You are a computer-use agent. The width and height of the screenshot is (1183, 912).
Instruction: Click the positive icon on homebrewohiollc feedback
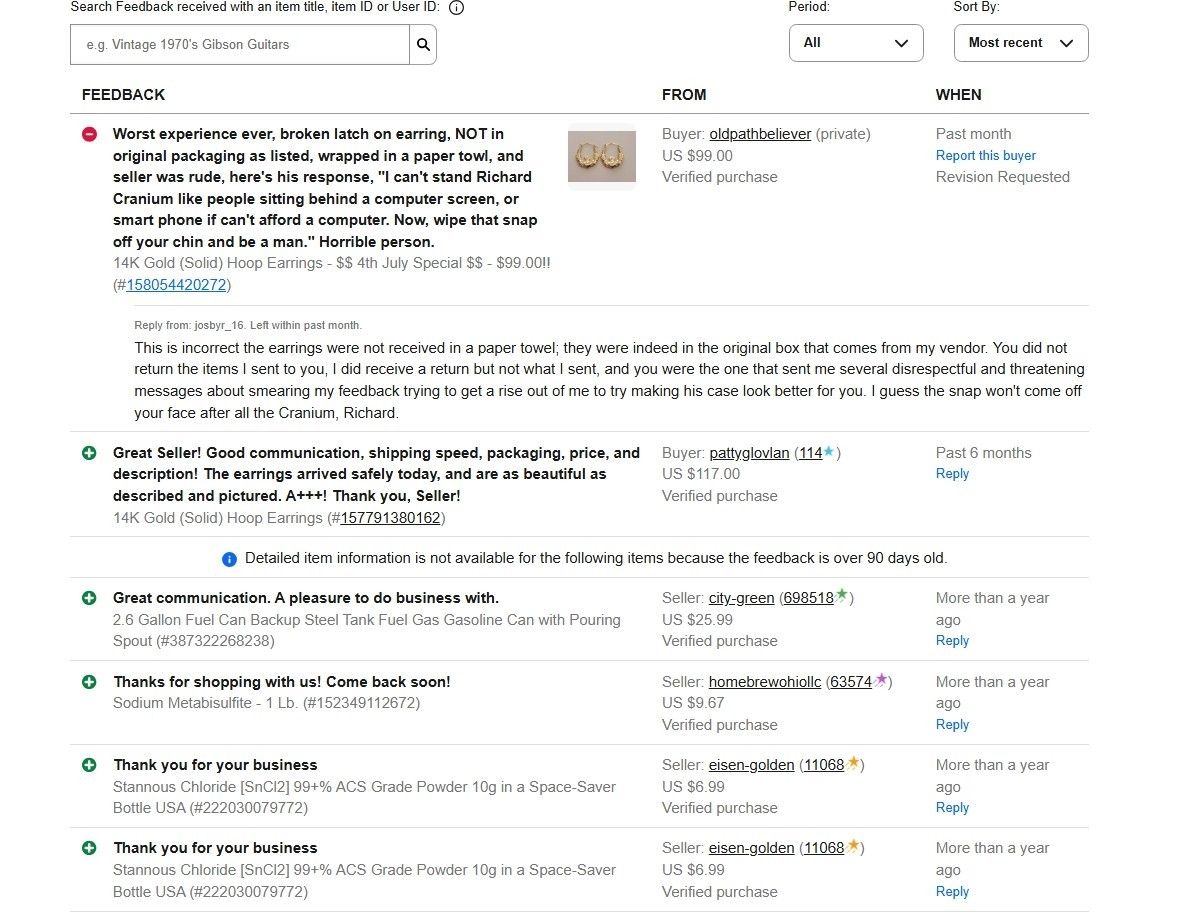pos(89,682)
